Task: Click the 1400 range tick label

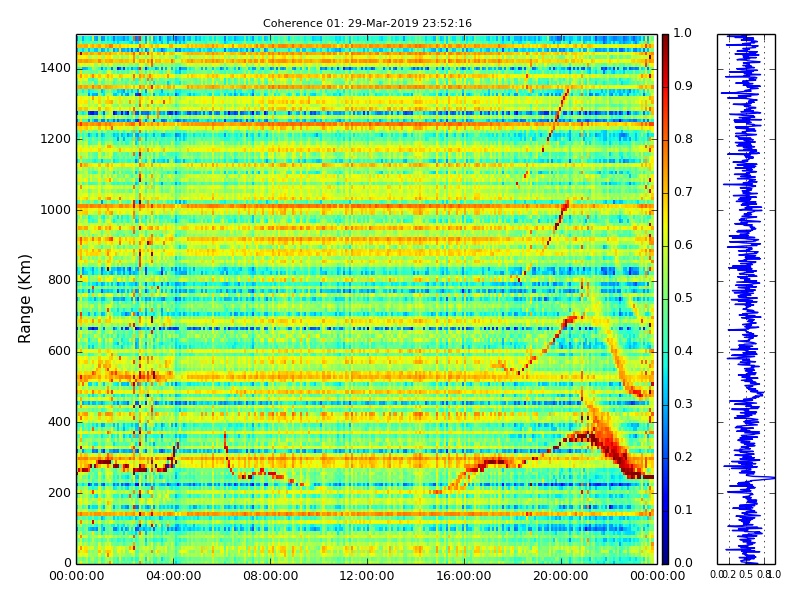Action: [x=55, y=68]
